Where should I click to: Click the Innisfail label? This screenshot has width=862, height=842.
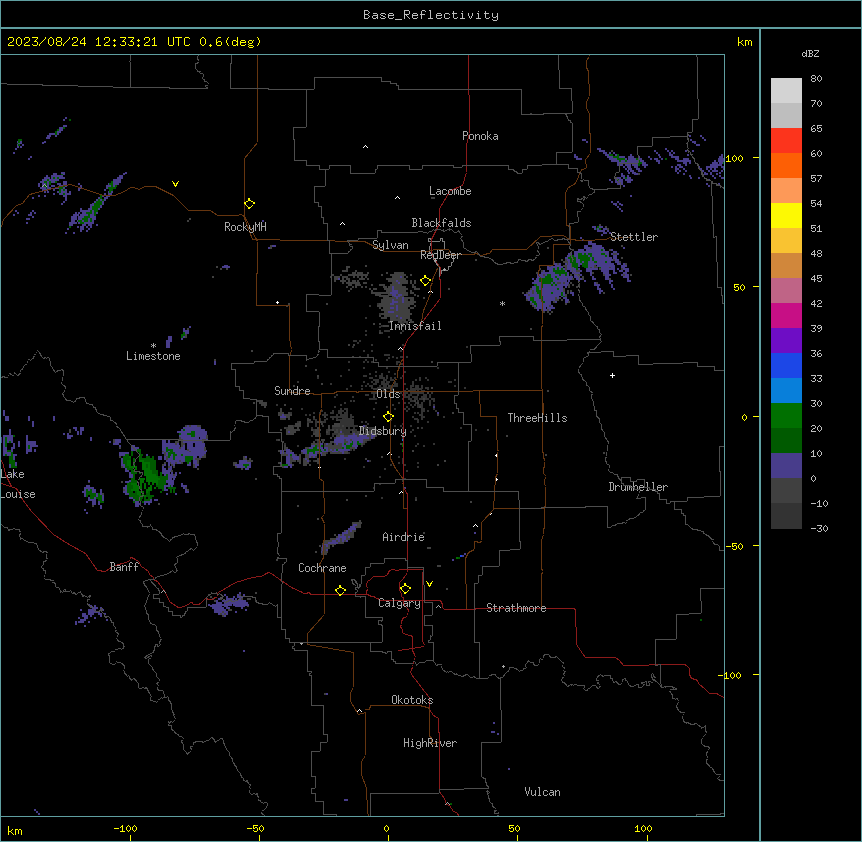click(415, 326)
